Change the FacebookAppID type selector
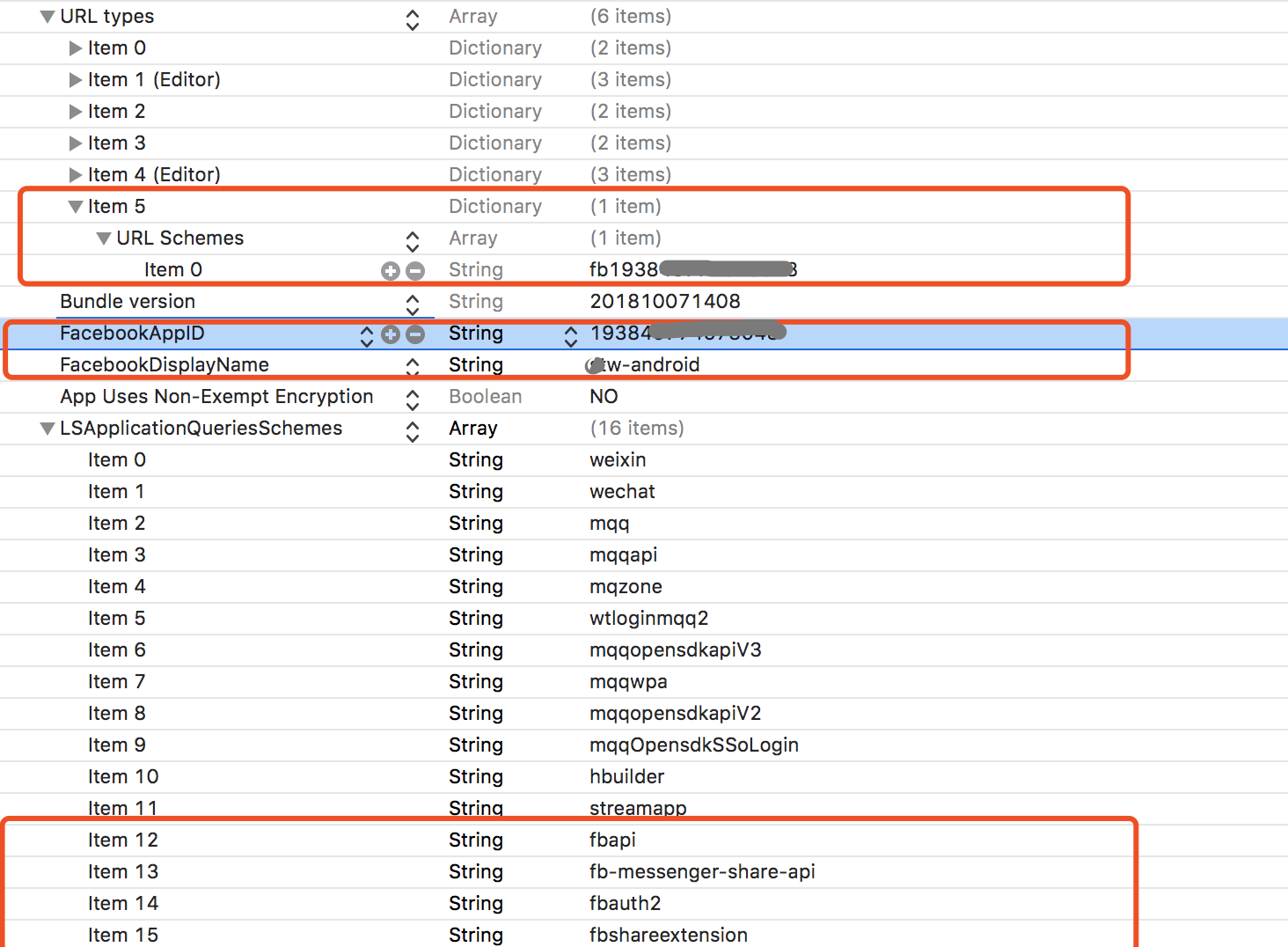This screenshot has height=947, width=1288. pyautogui.click(x=571, y=336)
